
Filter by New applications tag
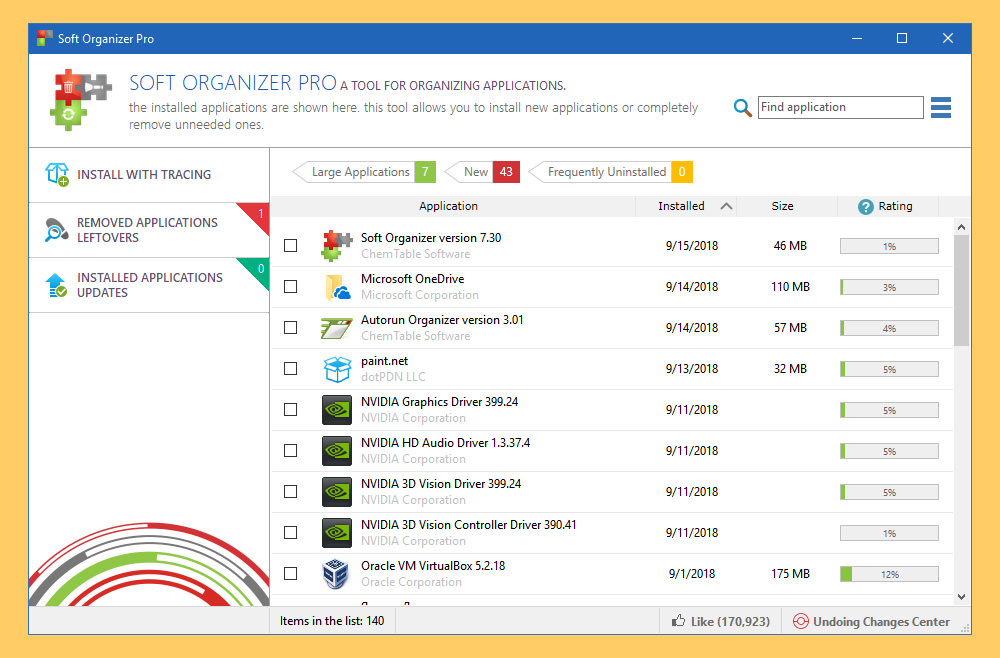[x=482, y=172]
